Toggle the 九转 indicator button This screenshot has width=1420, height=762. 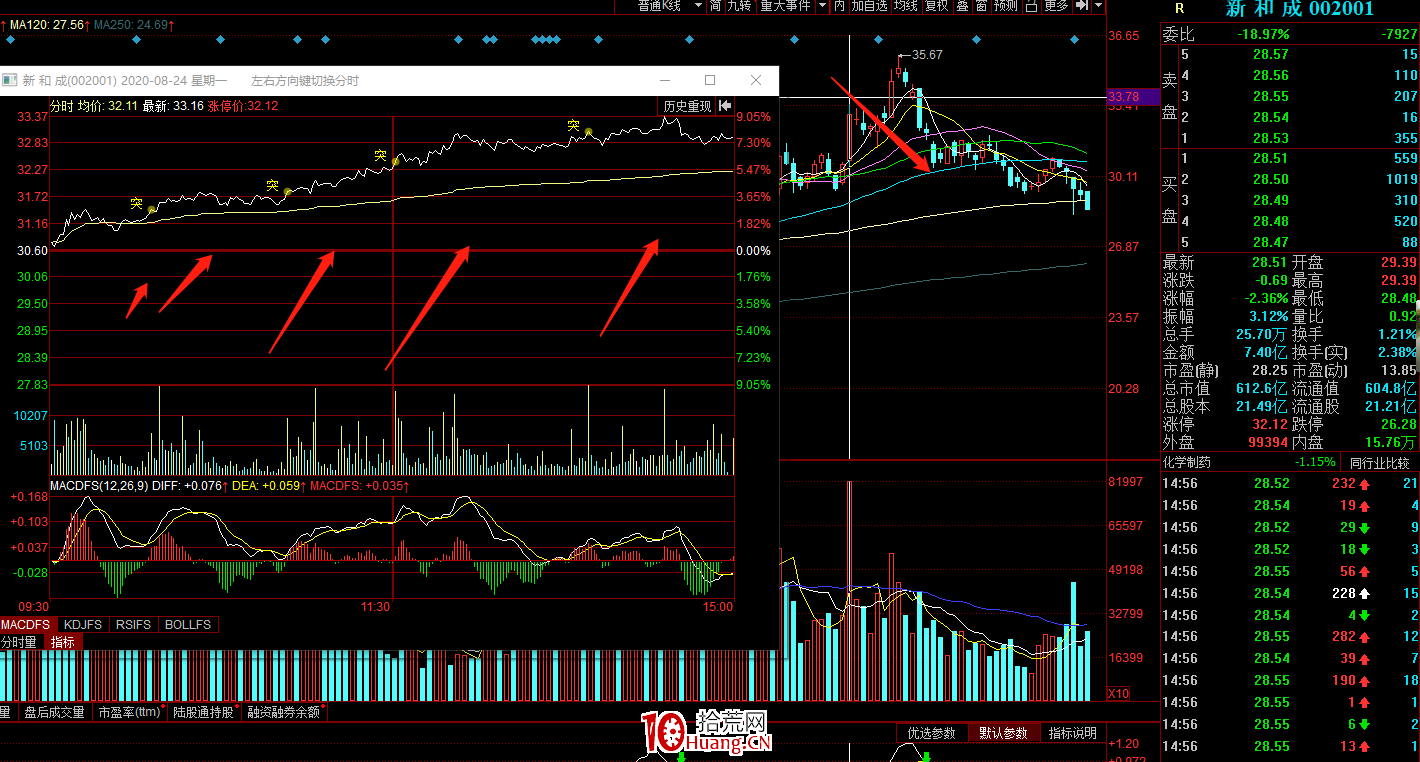[x=738, y=6]
